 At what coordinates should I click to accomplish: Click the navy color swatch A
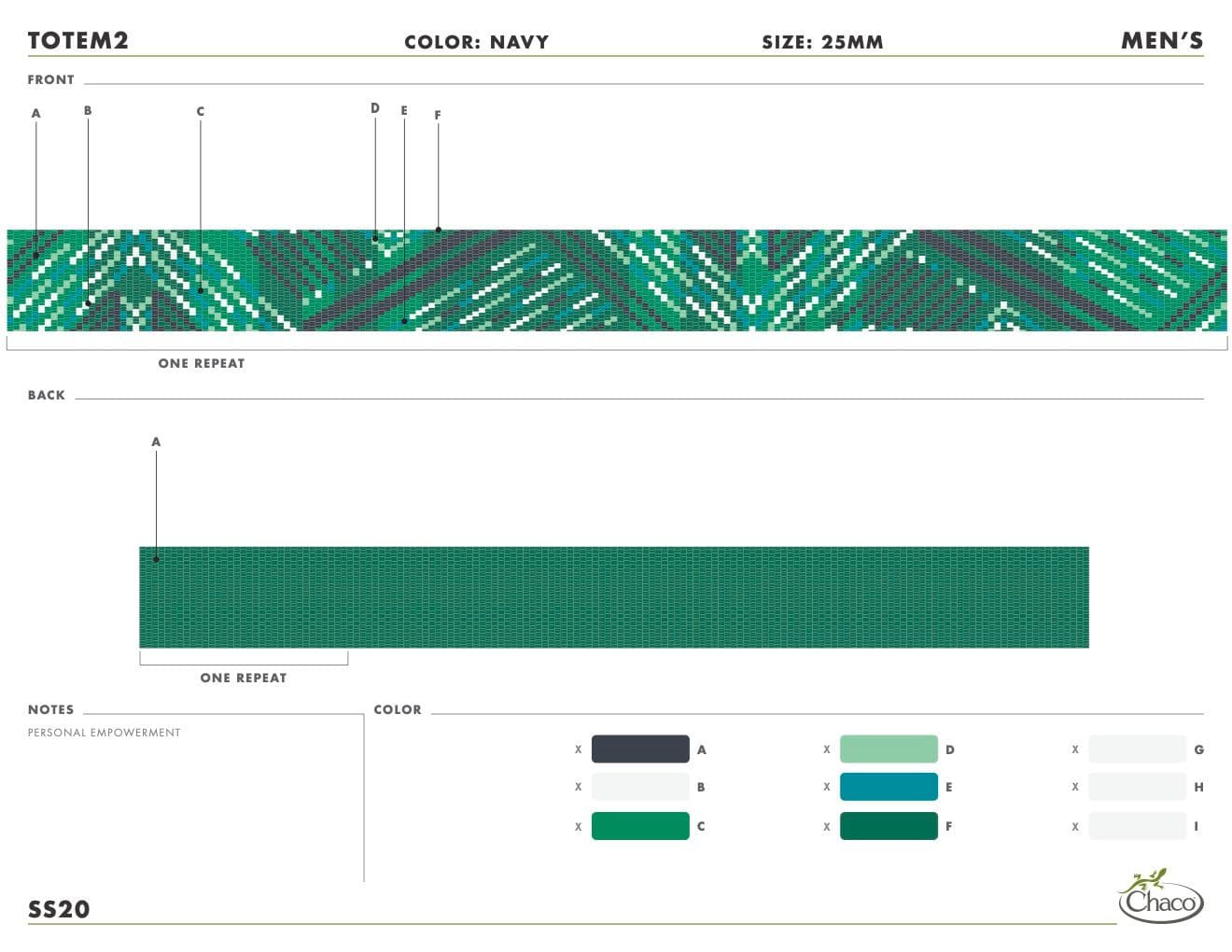[x=640, y=749]
